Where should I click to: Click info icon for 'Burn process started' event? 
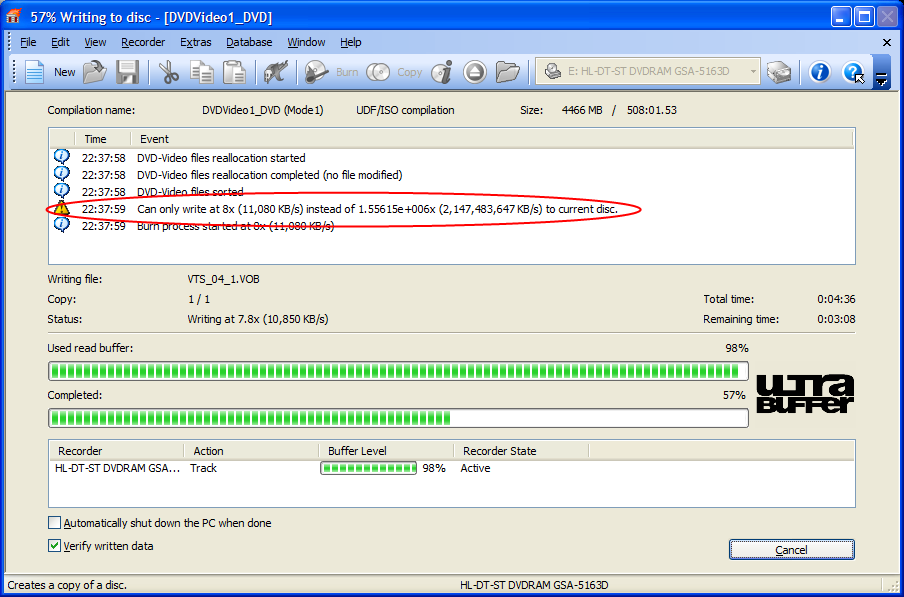(62, 225)
